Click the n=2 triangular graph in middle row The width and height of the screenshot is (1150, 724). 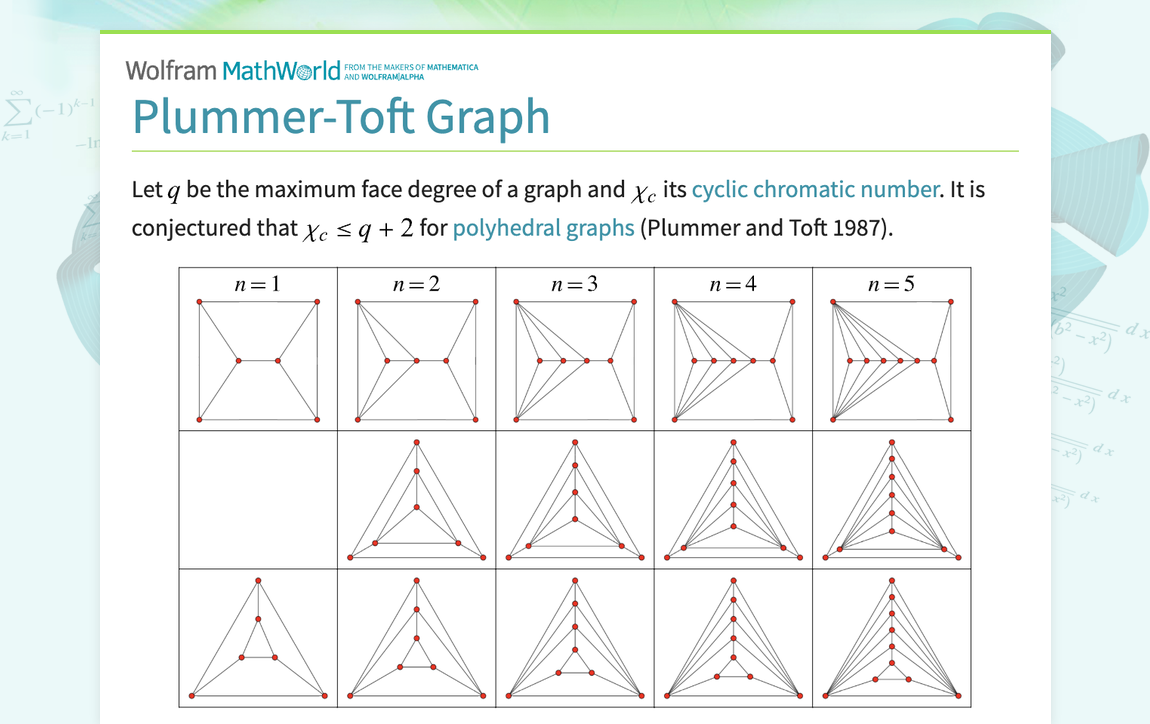415,500
